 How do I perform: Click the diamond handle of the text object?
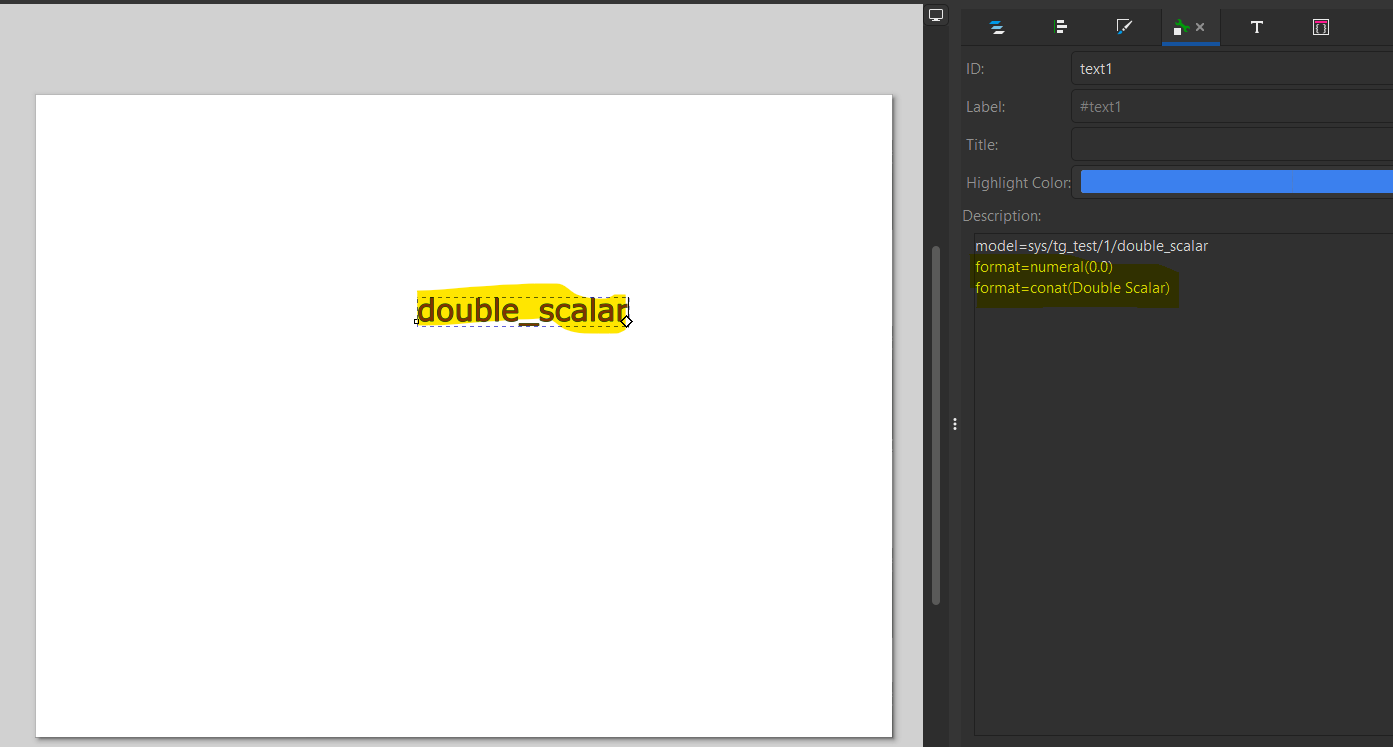[x=626, y=321]
